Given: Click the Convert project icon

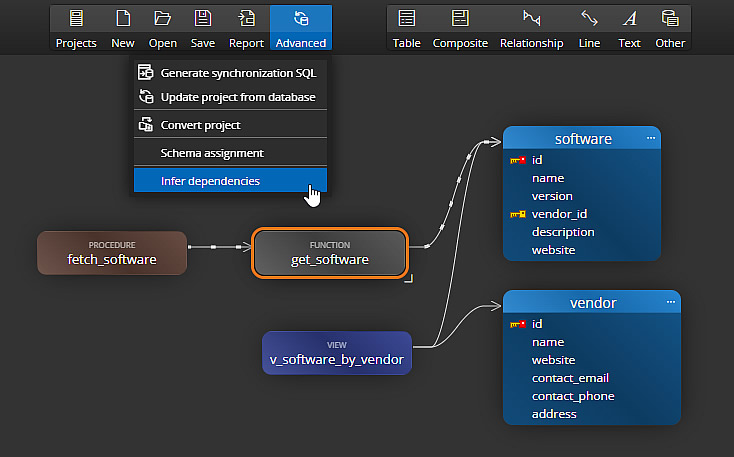Looking at the screenshot, I should 146,125.
